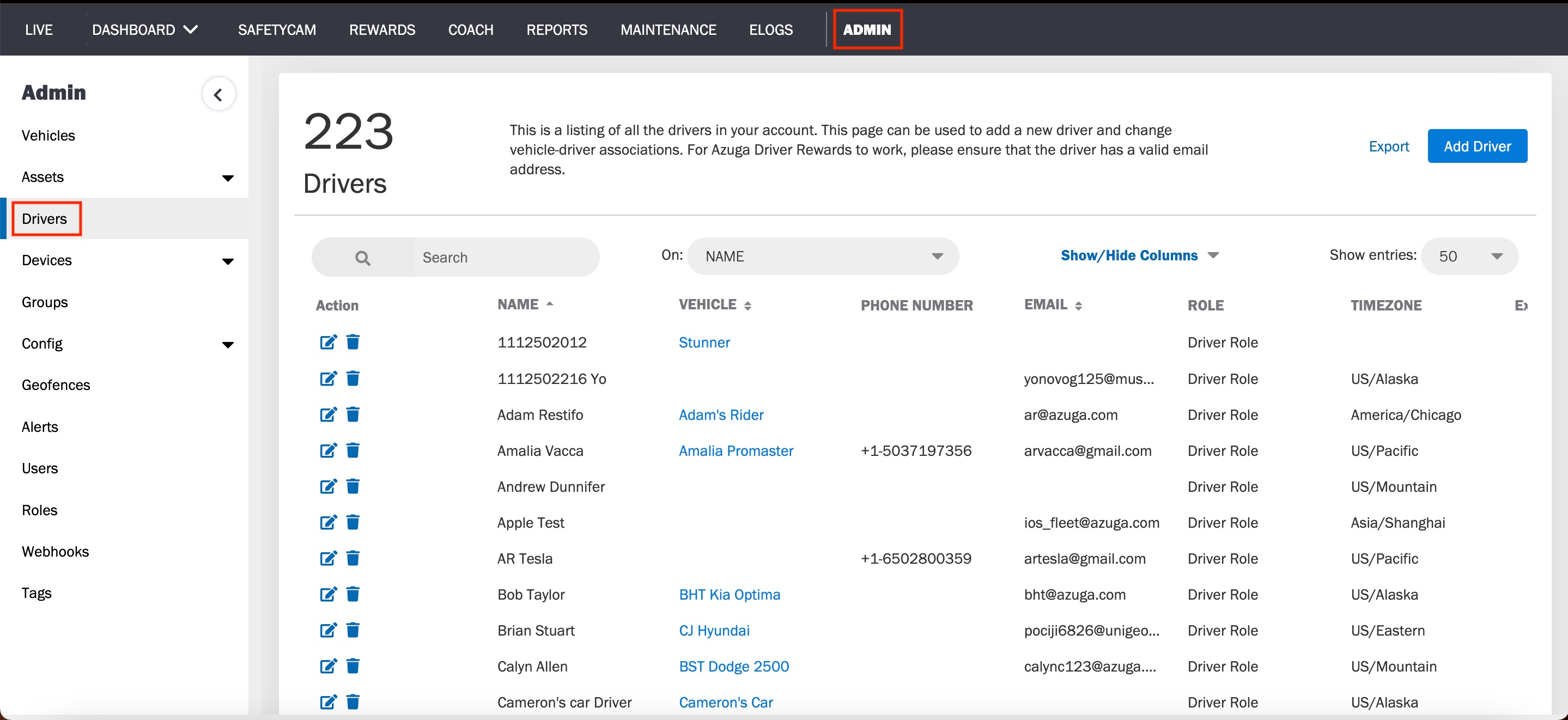Edit driver Calyn Allen
The width and height of the screenshot is (1568, 720).
pos(328,666)
